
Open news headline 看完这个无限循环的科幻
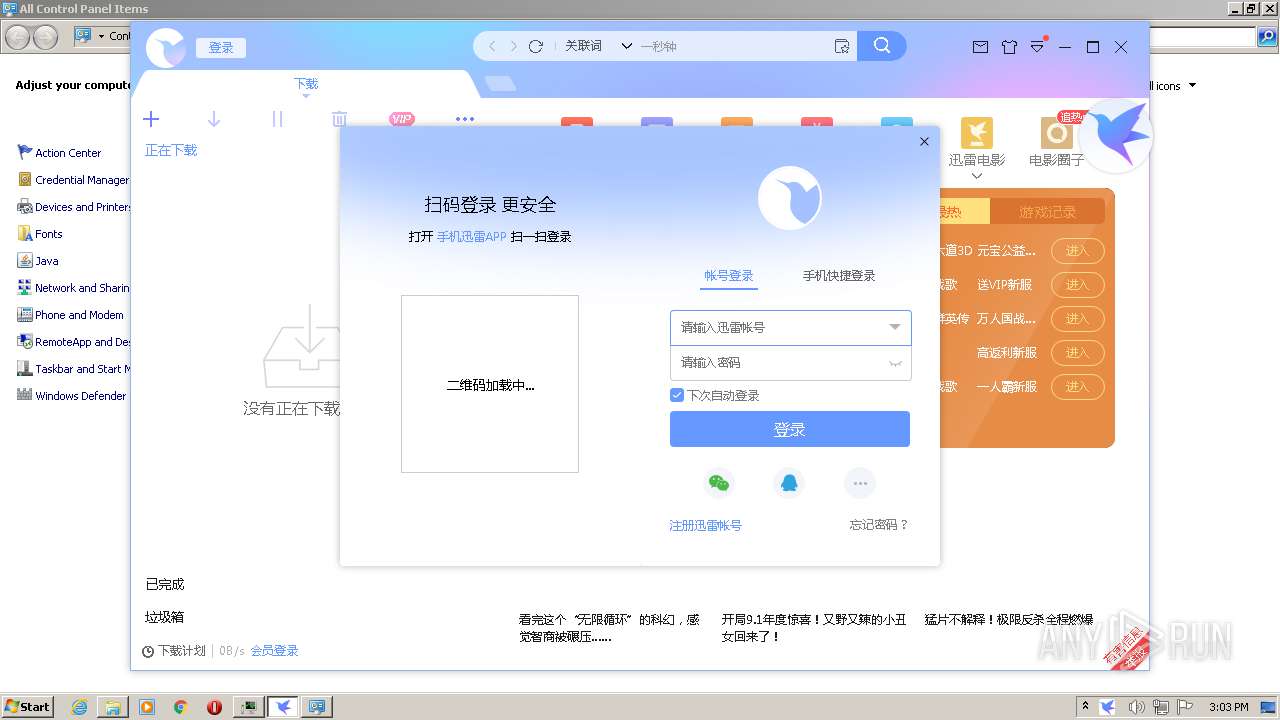609,628
